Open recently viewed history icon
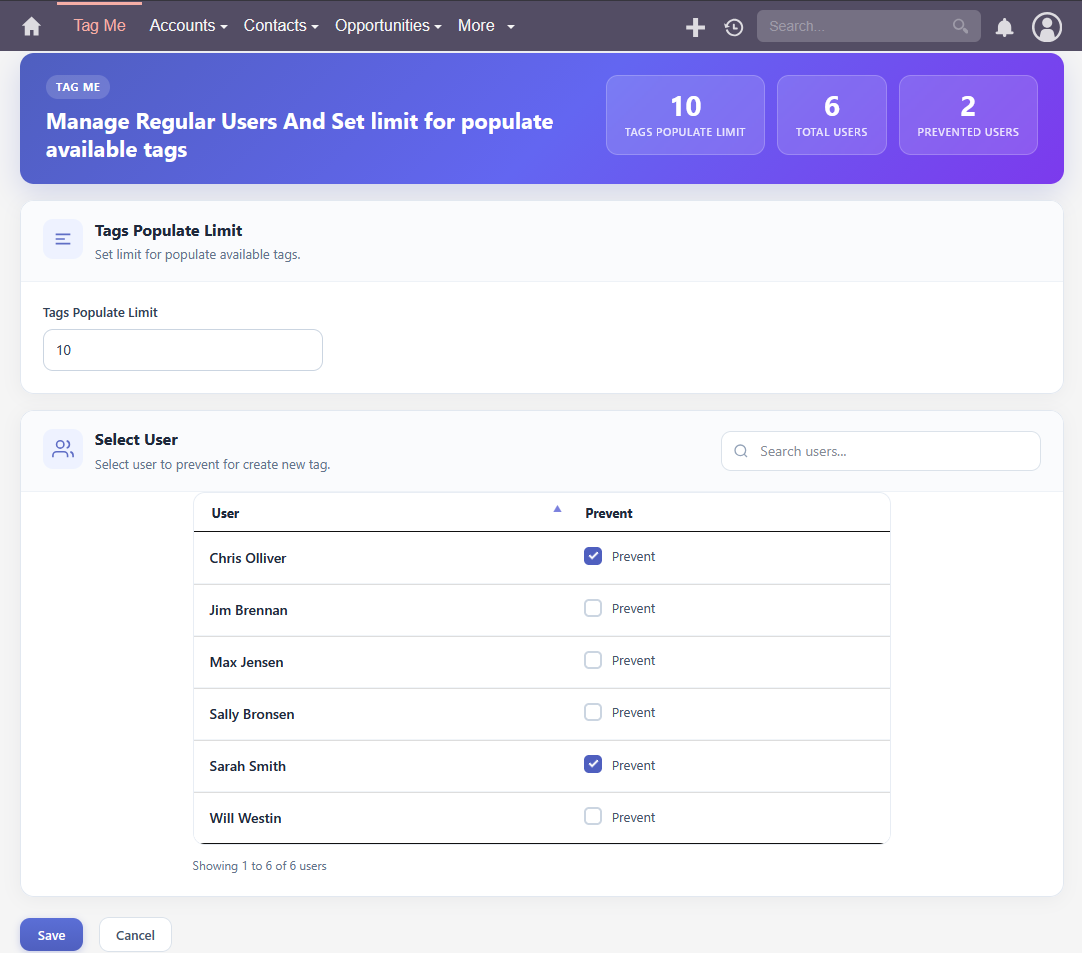1082x953 pixels. (x=734, y=27)
